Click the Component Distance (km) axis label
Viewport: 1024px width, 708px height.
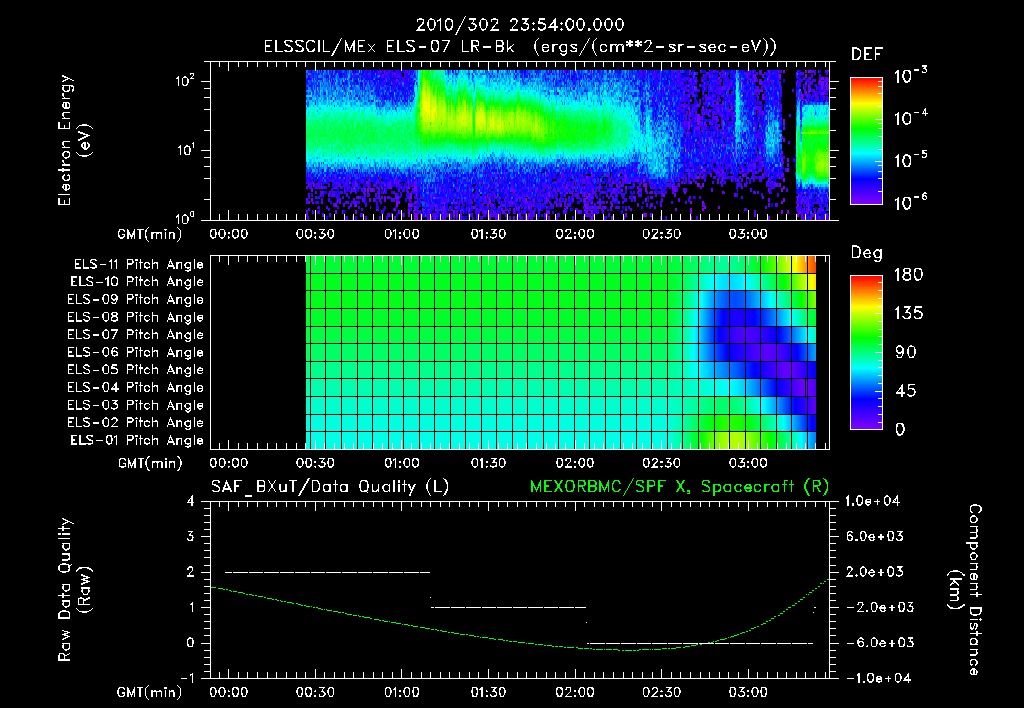pyautogui.click(x=964, y=590)
